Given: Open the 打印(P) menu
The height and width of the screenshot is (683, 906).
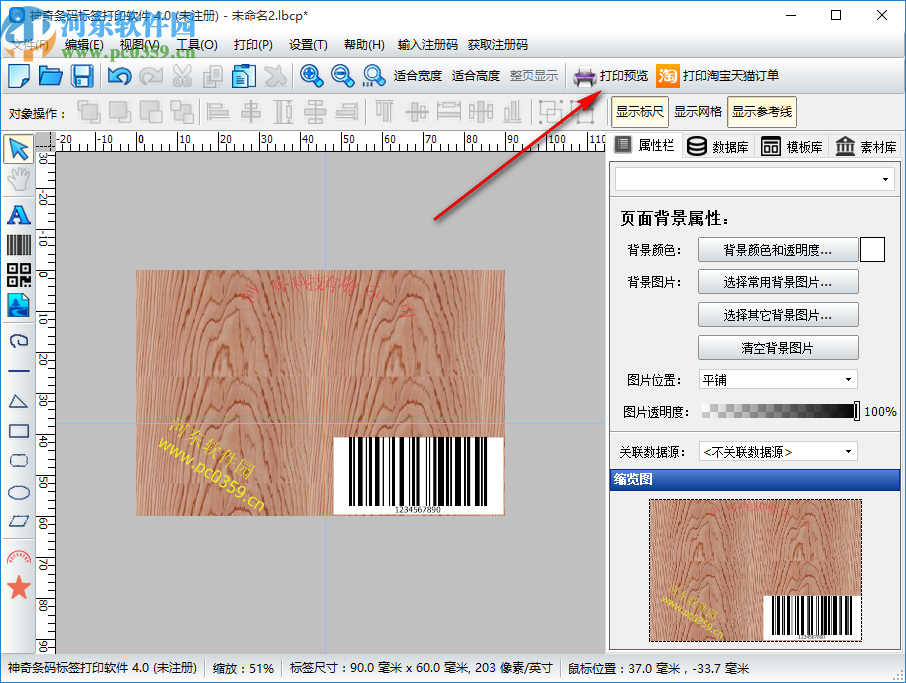Looking at the screenshot, I should click(x=253, y=44).
